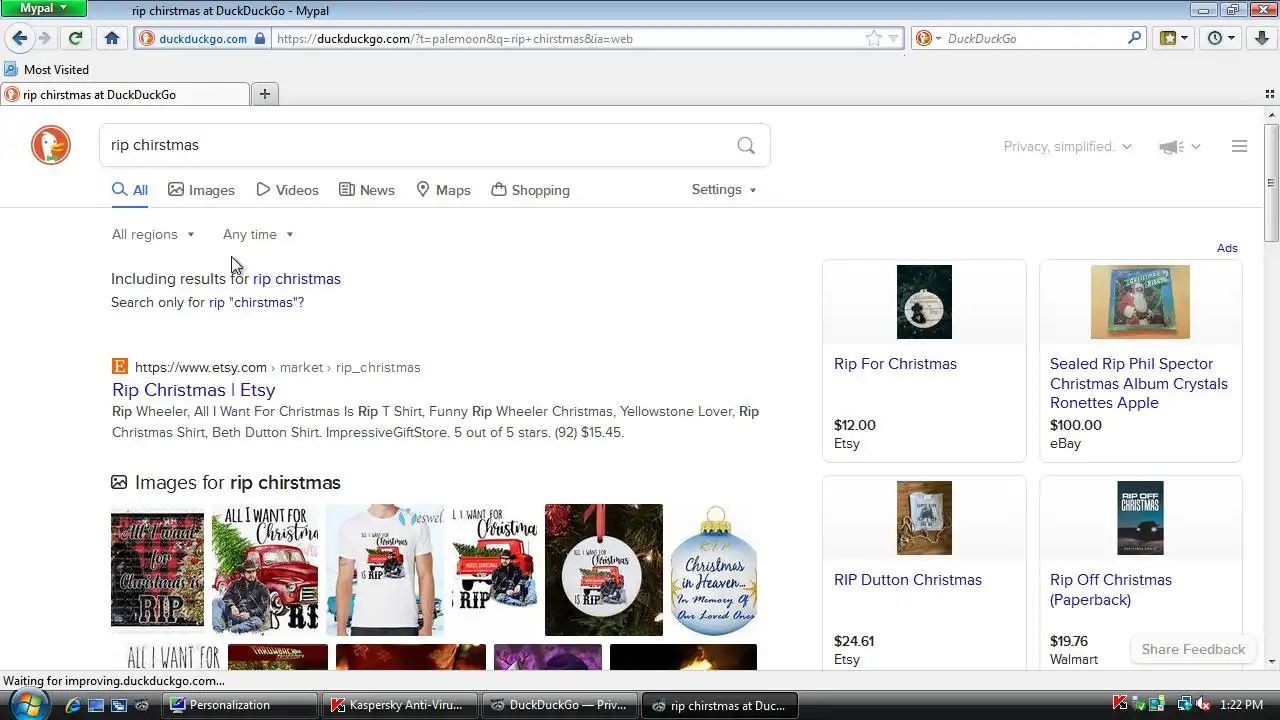This screenshot has width=1280, height=720.
Task: Expand the 'Privacy, simplified.' dropdown
Action: click(1067, 146)
